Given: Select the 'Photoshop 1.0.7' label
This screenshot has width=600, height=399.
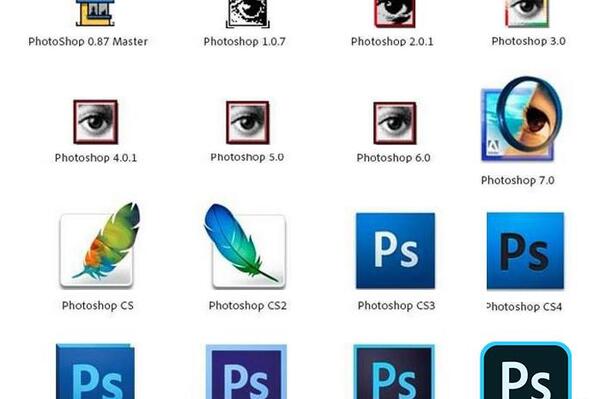Looking at the screenshot, I should (245, 41).
